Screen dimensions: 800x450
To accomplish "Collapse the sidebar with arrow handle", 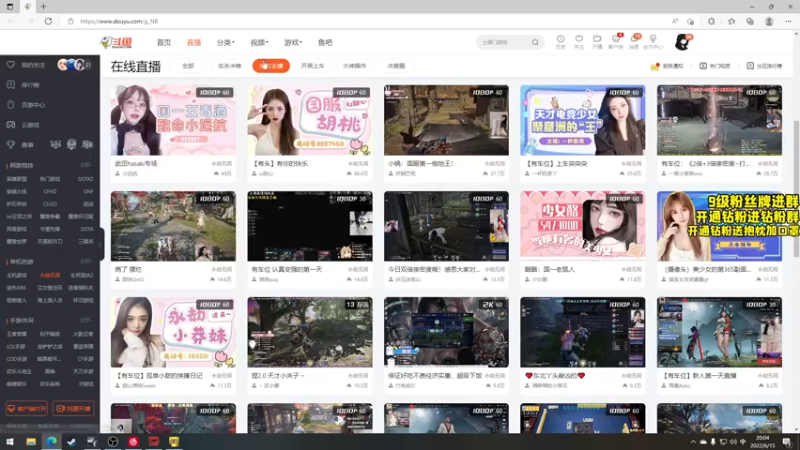I will [x=102, y=244].
